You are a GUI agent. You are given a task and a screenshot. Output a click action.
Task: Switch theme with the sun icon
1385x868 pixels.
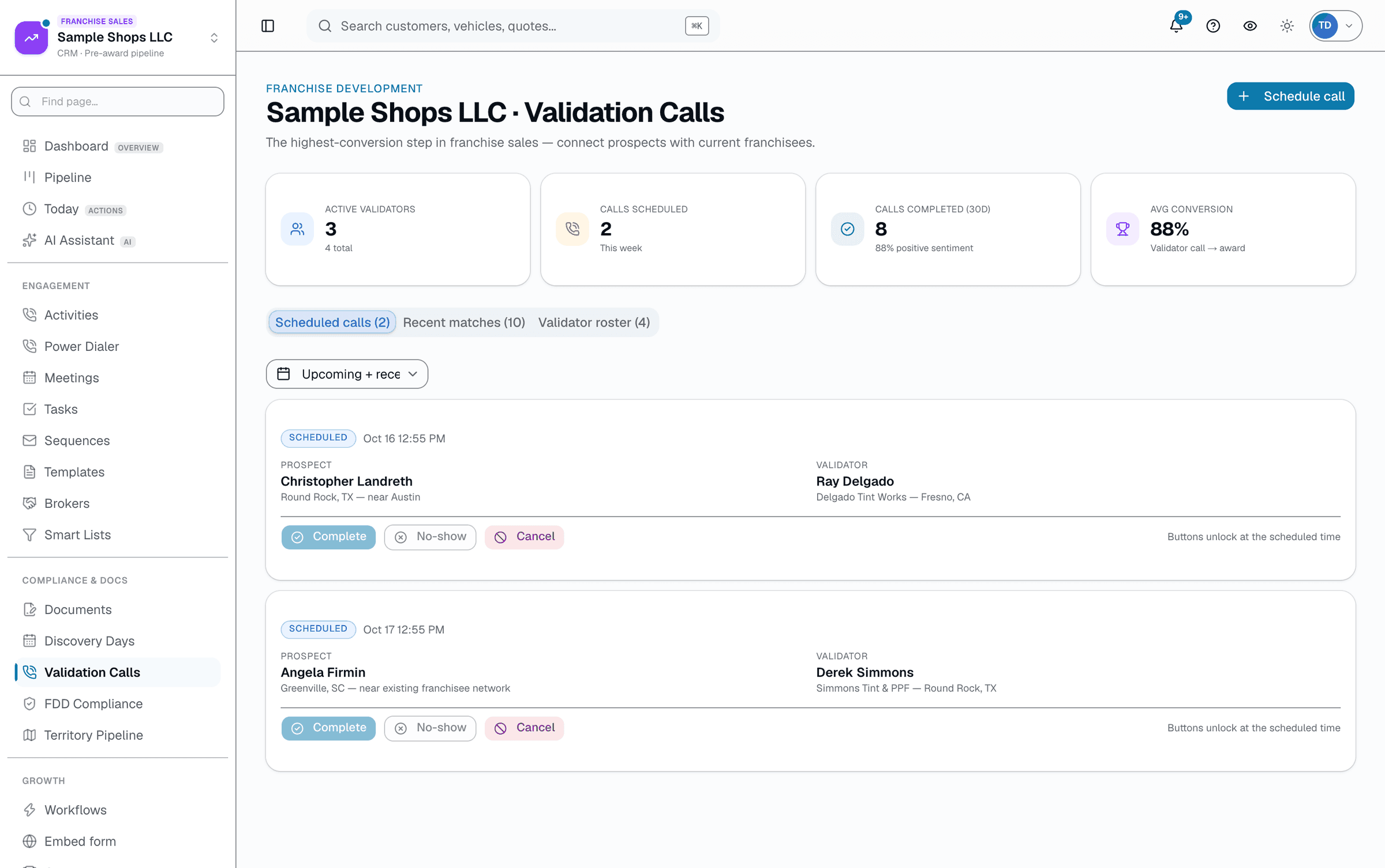pyautogui.click(x=1287, y=26)
